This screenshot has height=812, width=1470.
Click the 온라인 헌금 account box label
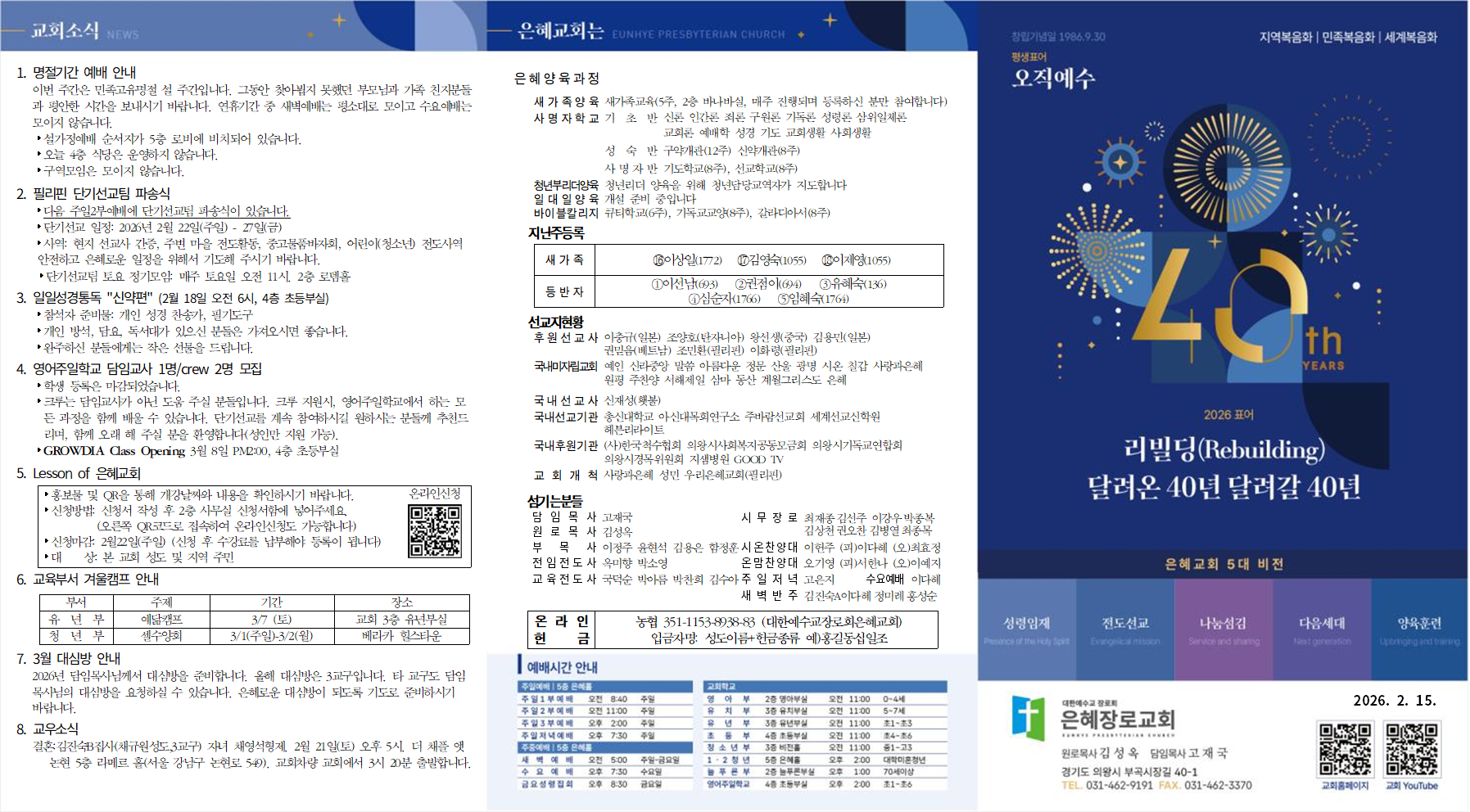coord(561,629)
